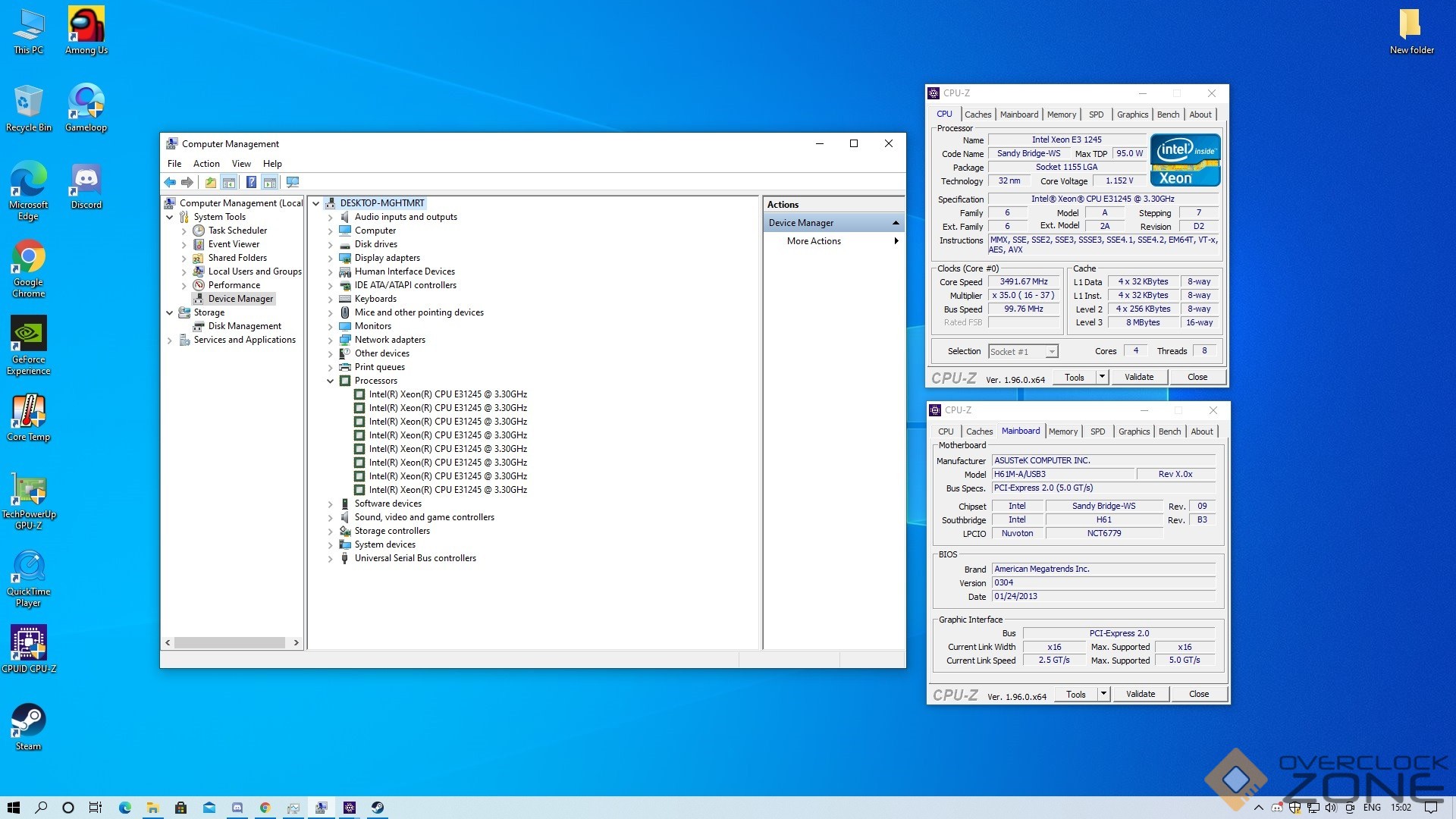The width and height of the screenshot is (1456, 819).
Task: Click the Up one level folder icon
Action: coord(211,182)
